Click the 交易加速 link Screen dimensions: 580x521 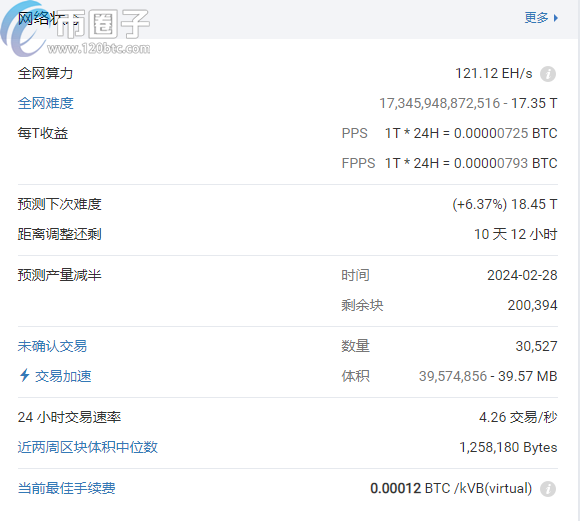pos(63,376)
